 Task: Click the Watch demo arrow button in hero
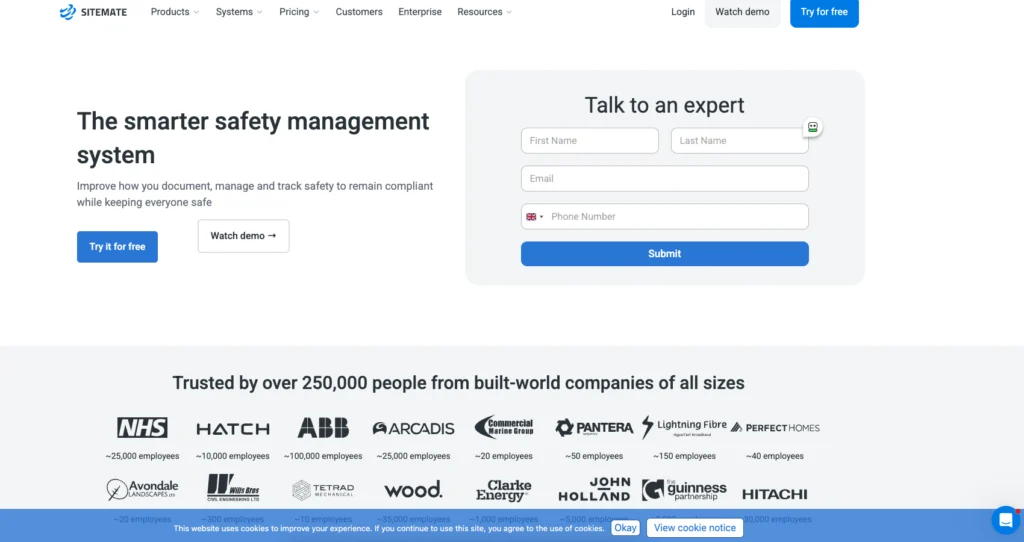244,236
